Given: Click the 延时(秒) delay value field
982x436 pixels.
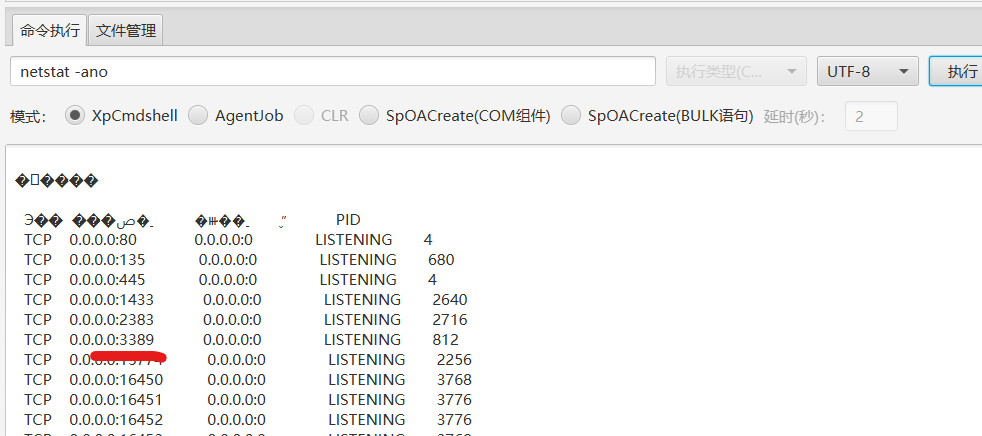Looking at the screenshot, I should (871, 116).
